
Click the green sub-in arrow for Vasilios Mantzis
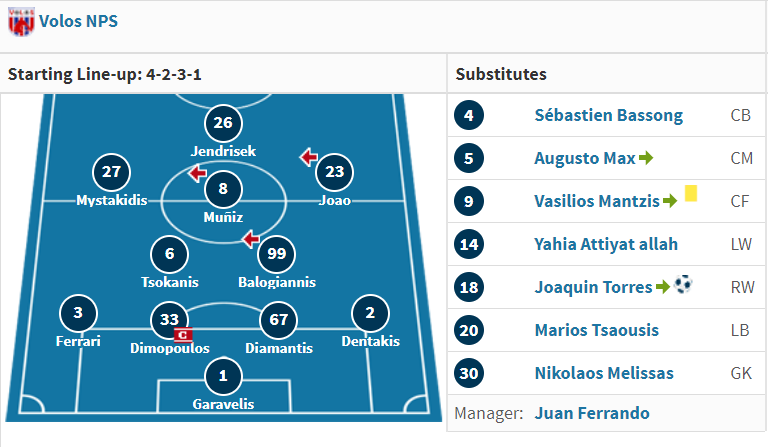670,201
